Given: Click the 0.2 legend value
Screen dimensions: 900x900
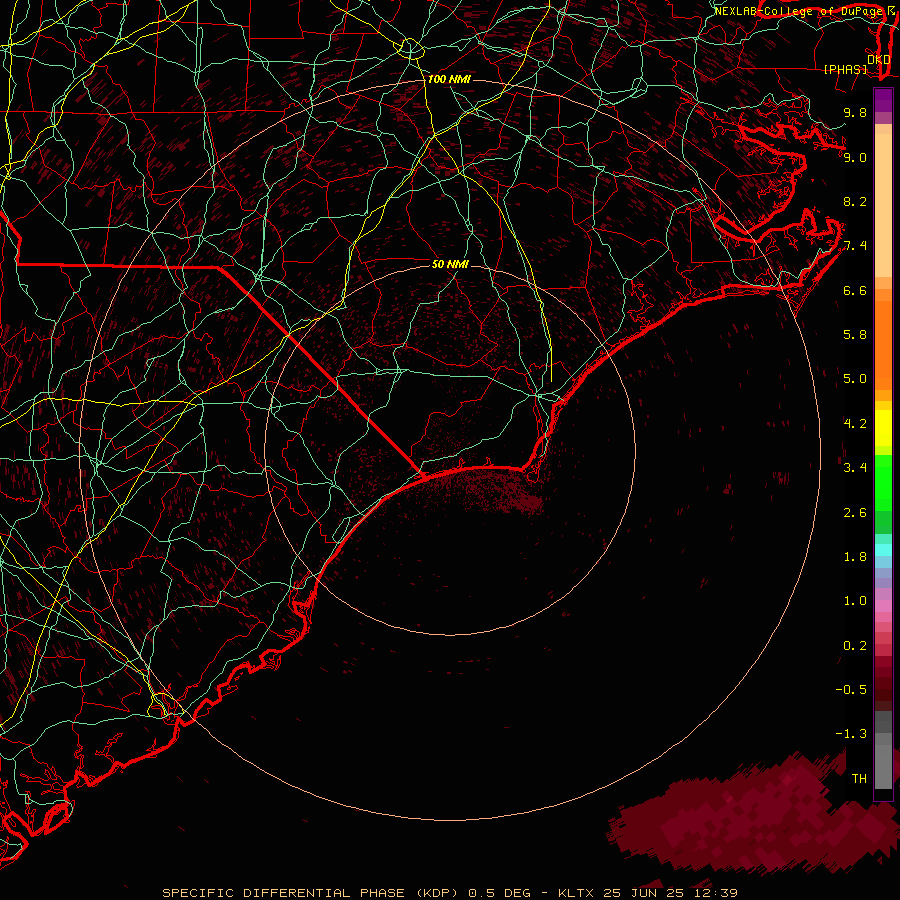Looking at the screenshot, I should pos(855,646).
